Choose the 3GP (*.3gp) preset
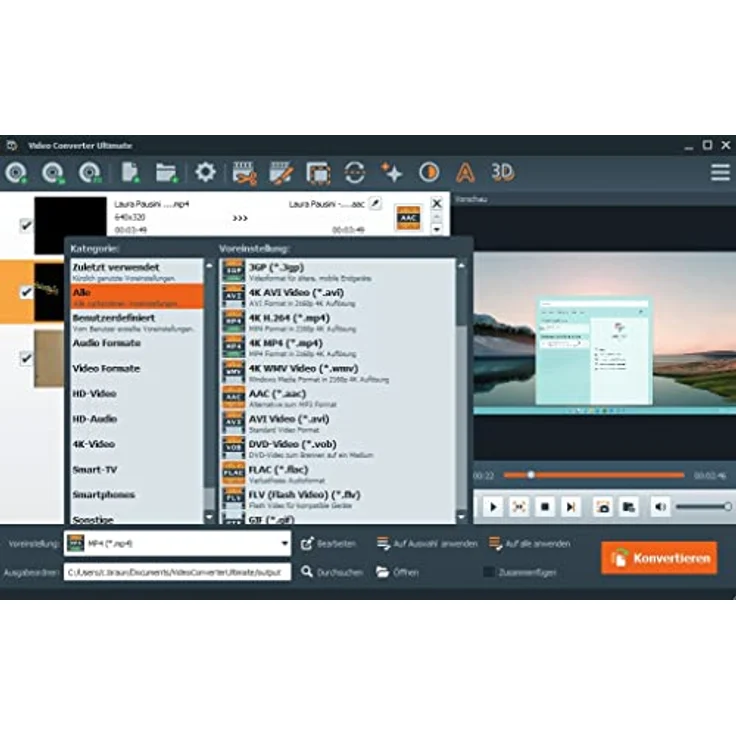This screenshot has height=736, width=736. click(338, 271)
